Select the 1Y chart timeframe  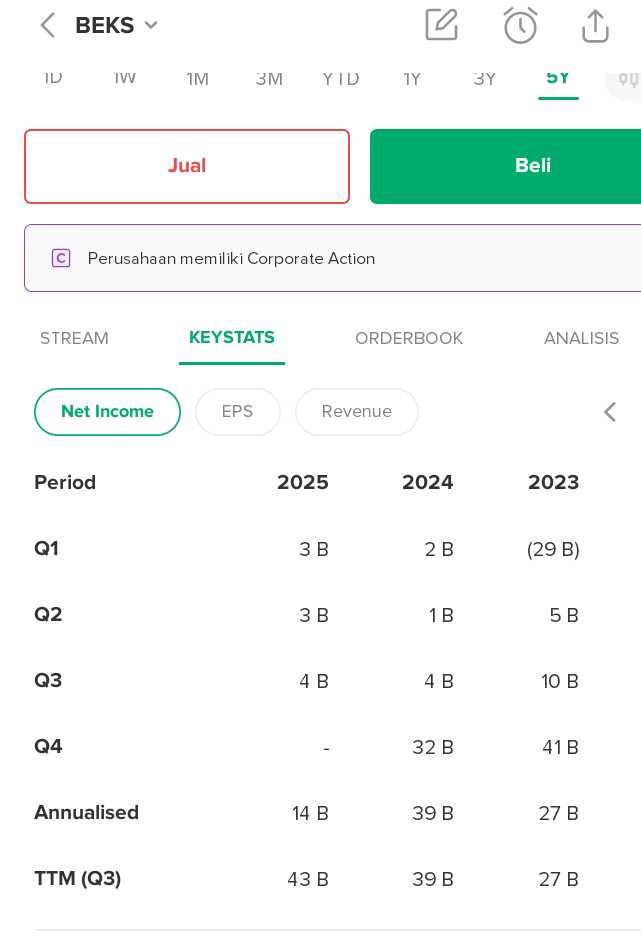[412, 78]
